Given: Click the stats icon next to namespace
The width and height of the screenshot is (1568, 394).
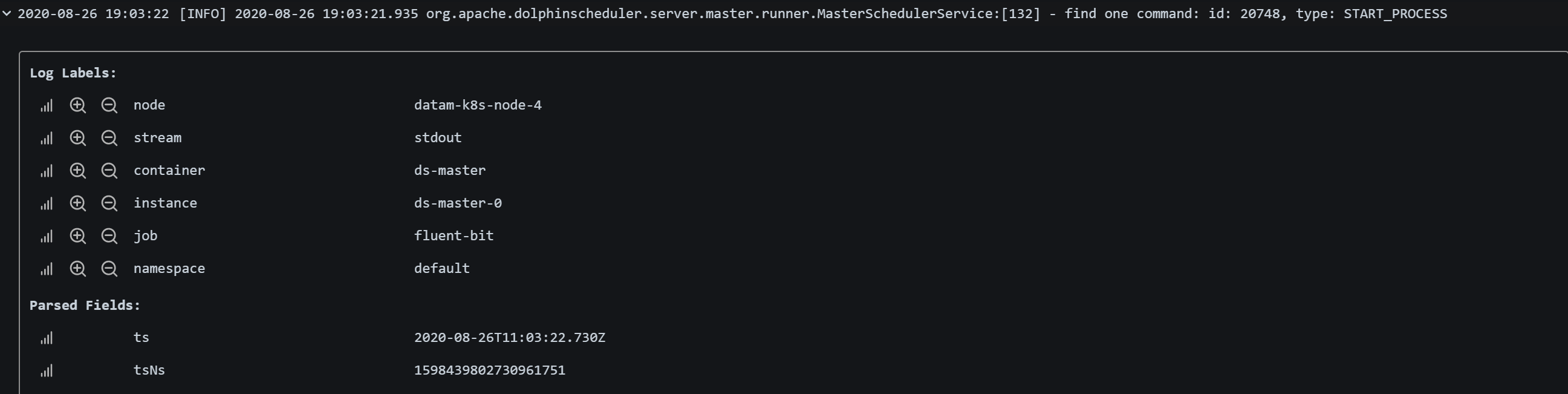Looking at the screenshot, I should point(47,269).
